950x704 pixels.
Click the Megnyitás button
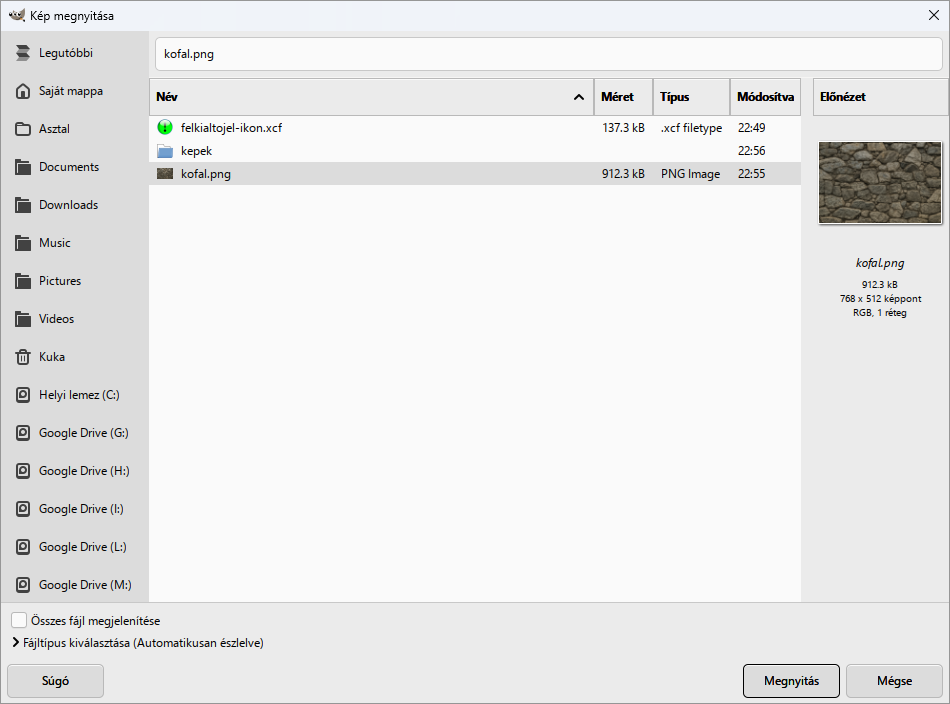791,681
